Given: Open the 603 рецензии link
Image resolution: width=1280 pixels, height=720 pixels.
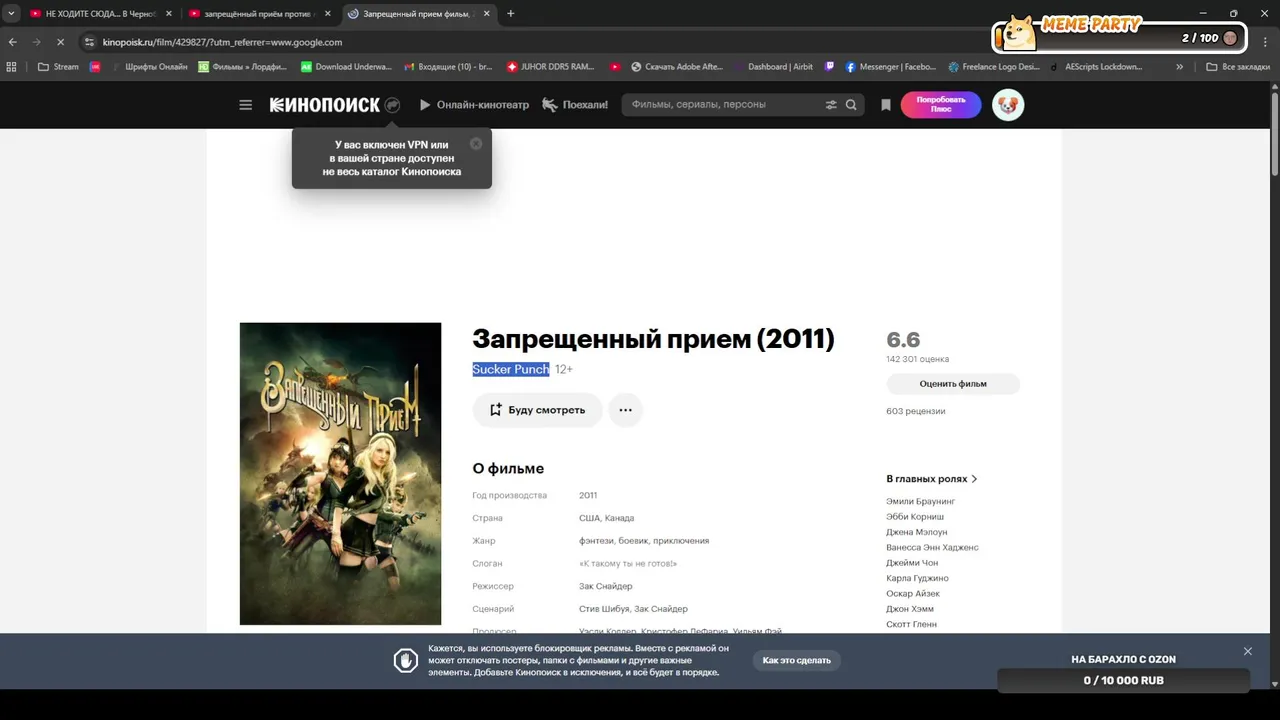Looking at the screenshot, I should coord(915,411).
